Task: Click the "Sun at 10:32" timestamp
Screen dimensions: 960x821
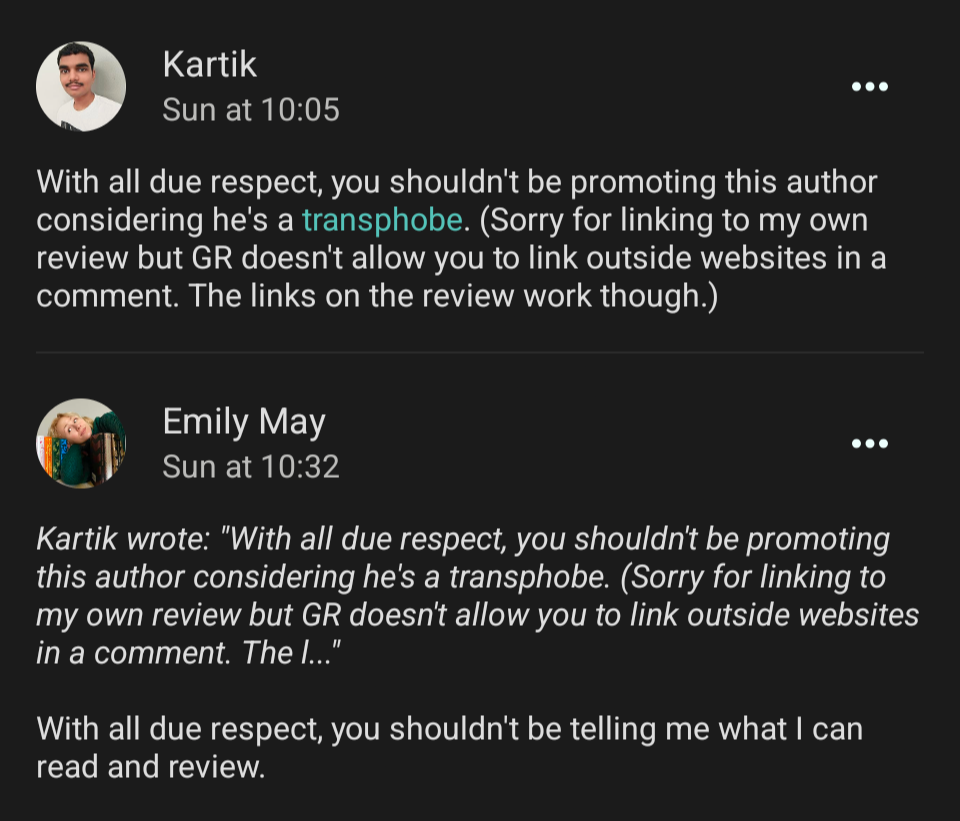Action: click(251, 466)
